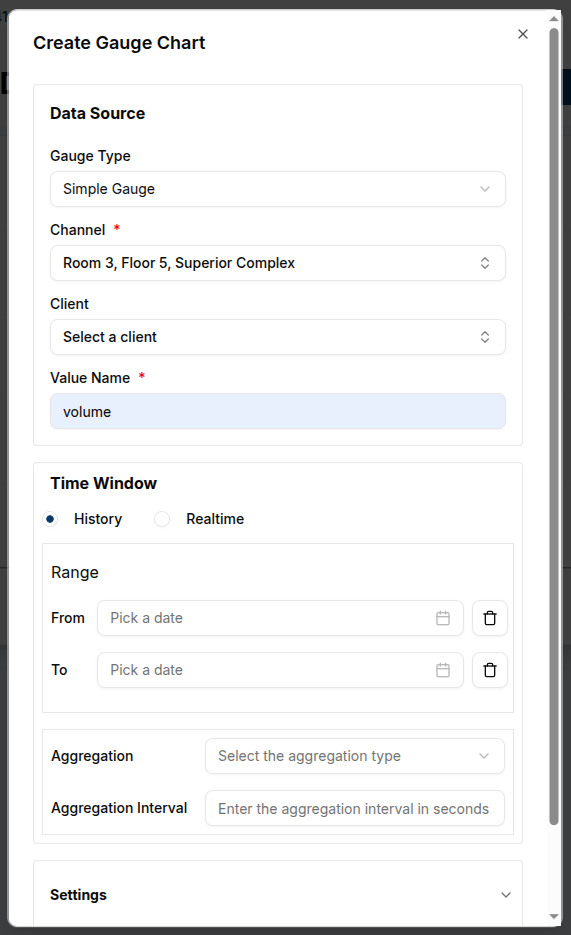Expand the Settings section
The height and width of the screenshot is (935, 571).
click(x=278, y=894)
